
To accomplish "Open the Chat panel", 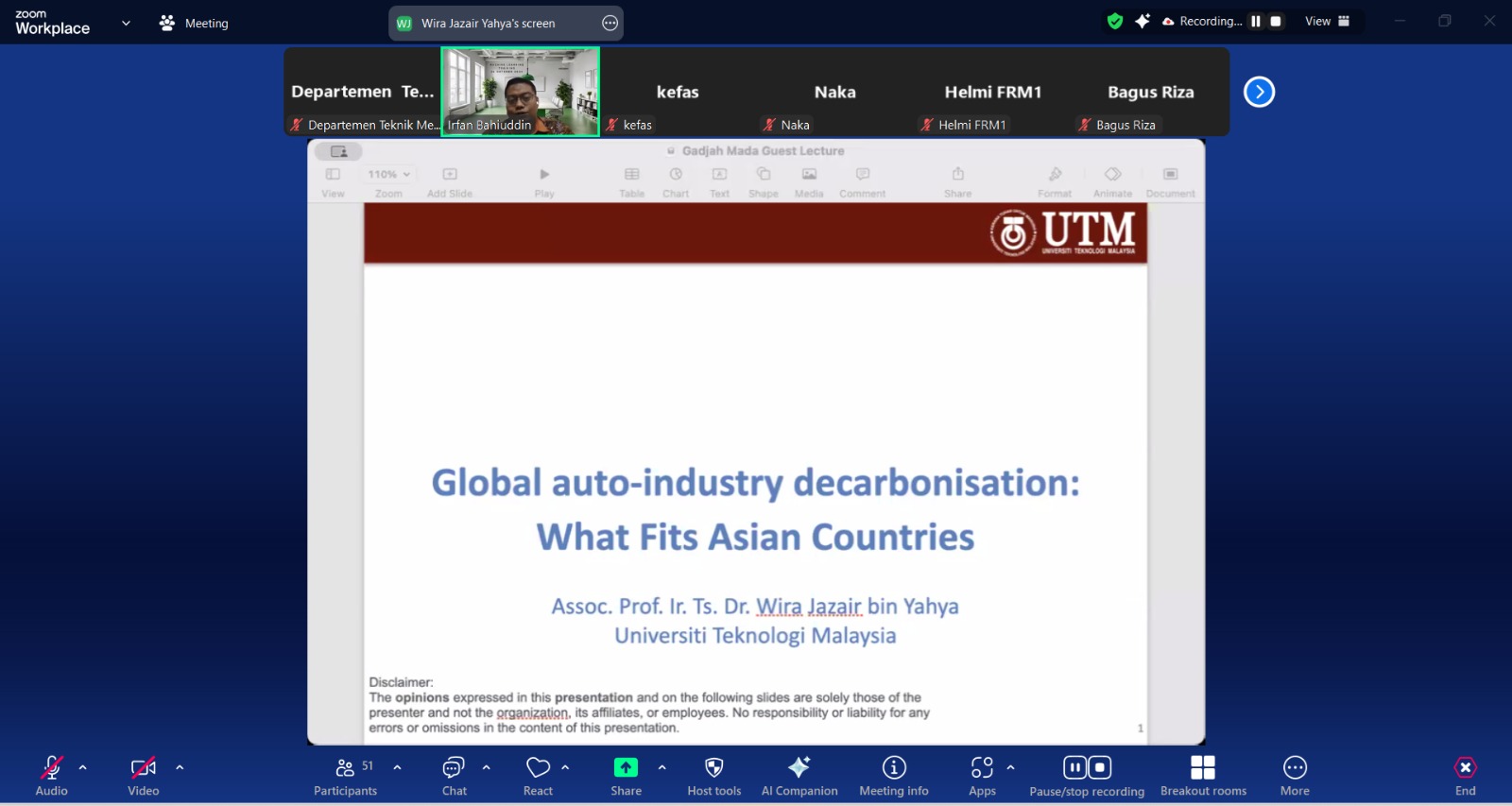I will [455, 775].
